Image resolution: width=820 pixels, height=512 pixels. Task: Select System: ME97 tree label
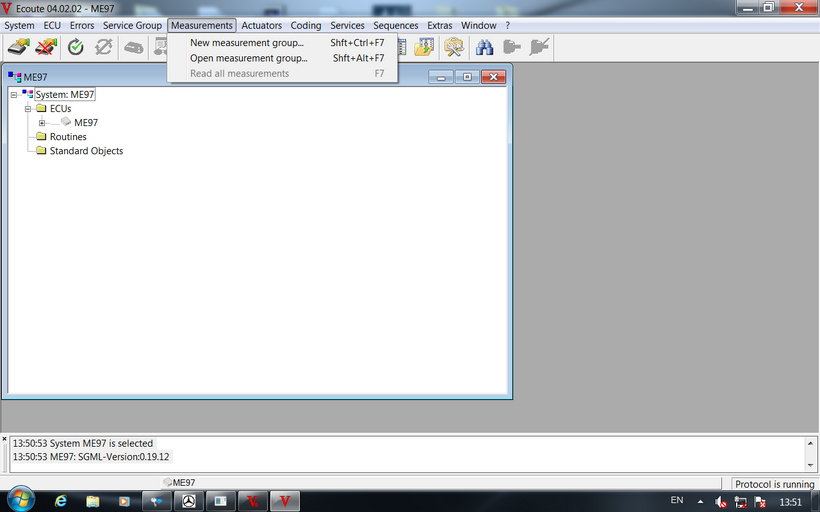tap(65, 95)
